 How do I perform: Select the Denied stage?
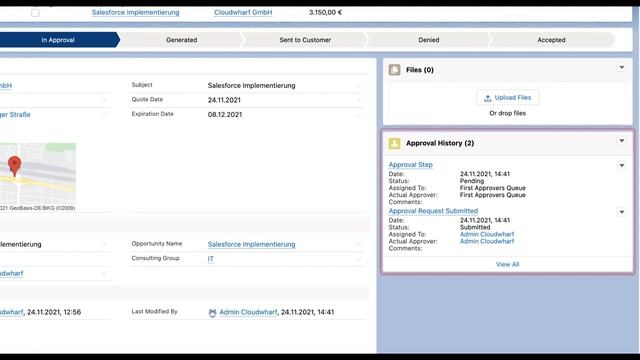pos(429,40)
